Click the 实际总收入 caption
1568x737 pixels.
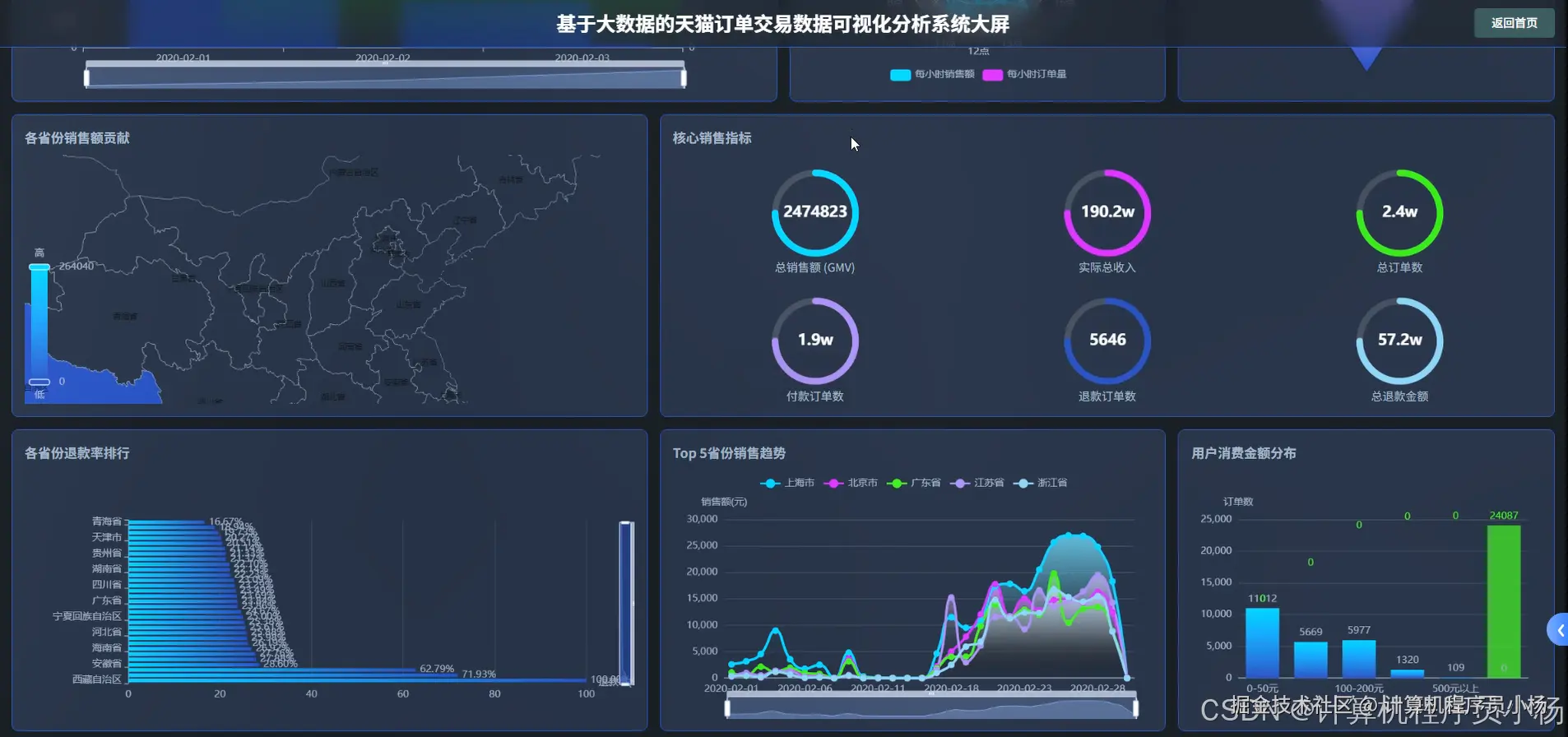[x=1107, y=267]
